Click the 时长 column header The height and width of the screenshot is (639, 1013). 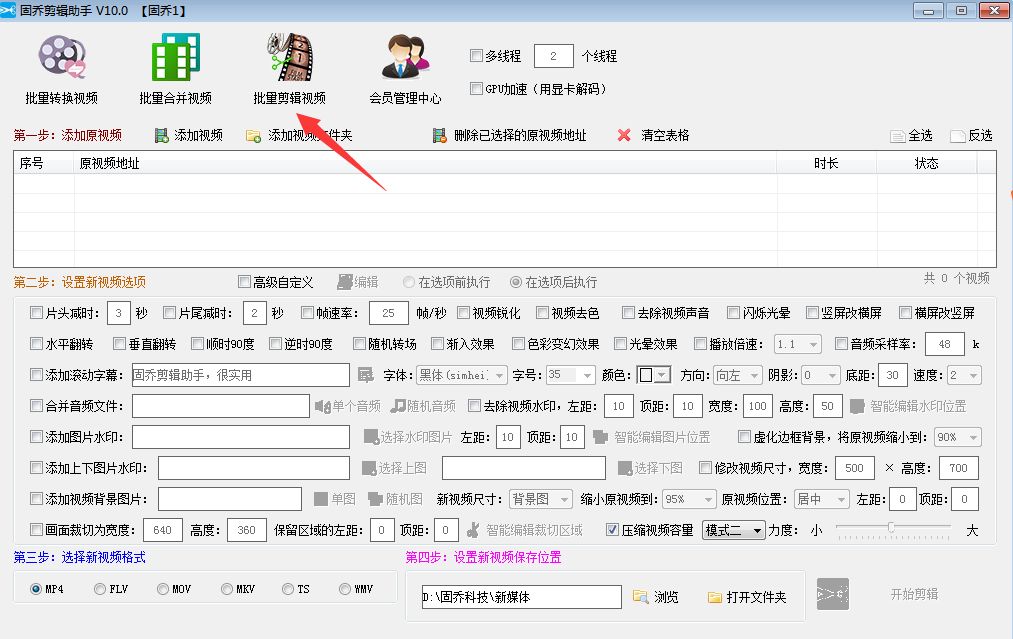coord(827,163)
